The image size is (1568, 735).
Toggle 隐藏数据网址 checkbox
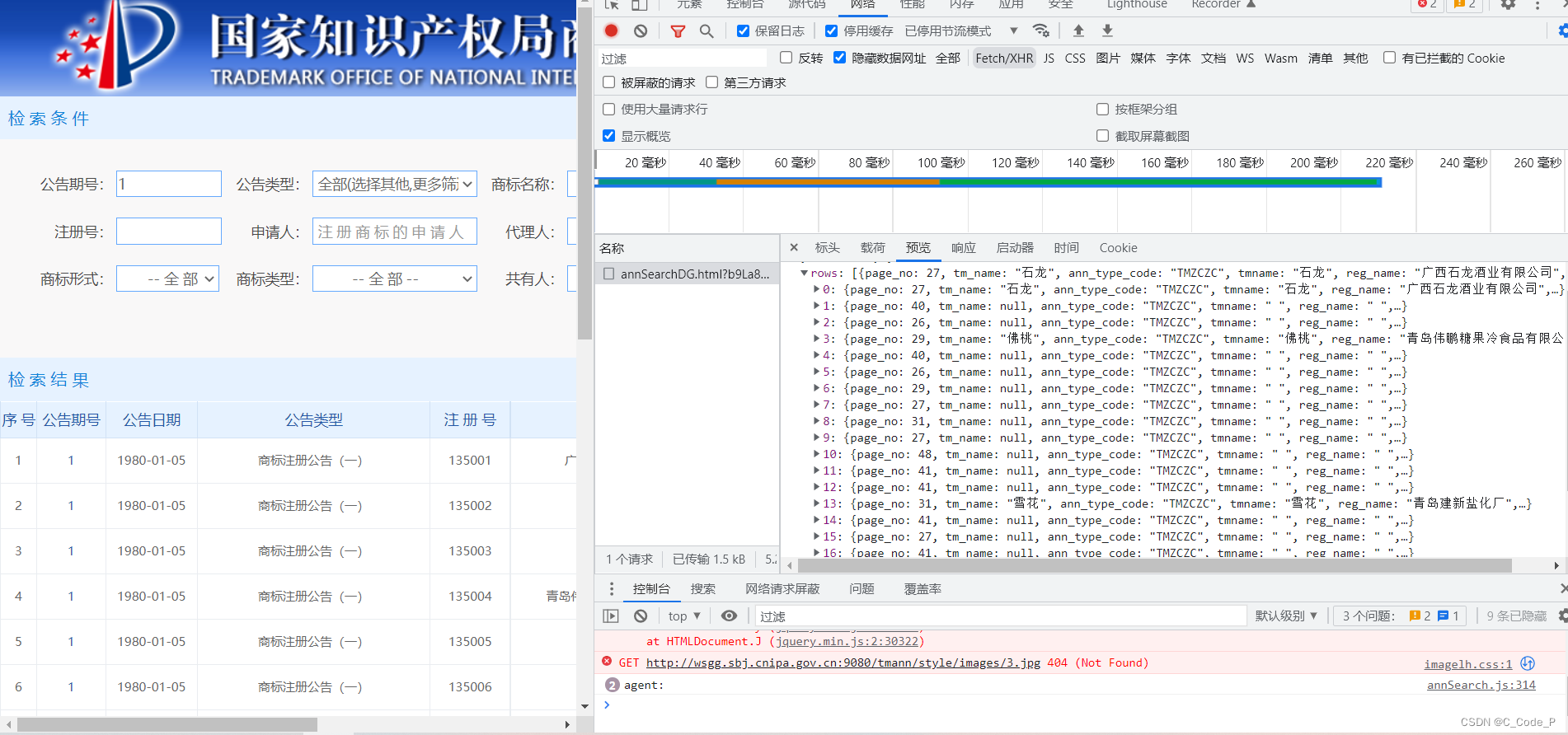(839, 58)
